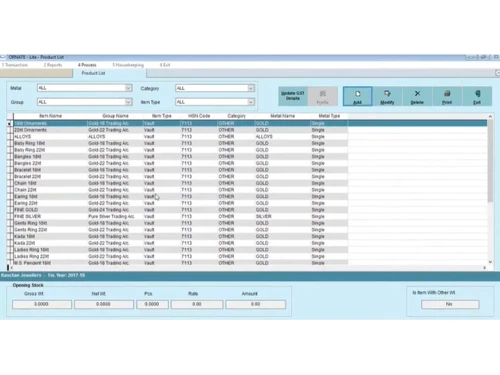The width and height of the screenshot is (500, 375).
Task: Select the Earing 18kt item
Action: tap(26, 197)
